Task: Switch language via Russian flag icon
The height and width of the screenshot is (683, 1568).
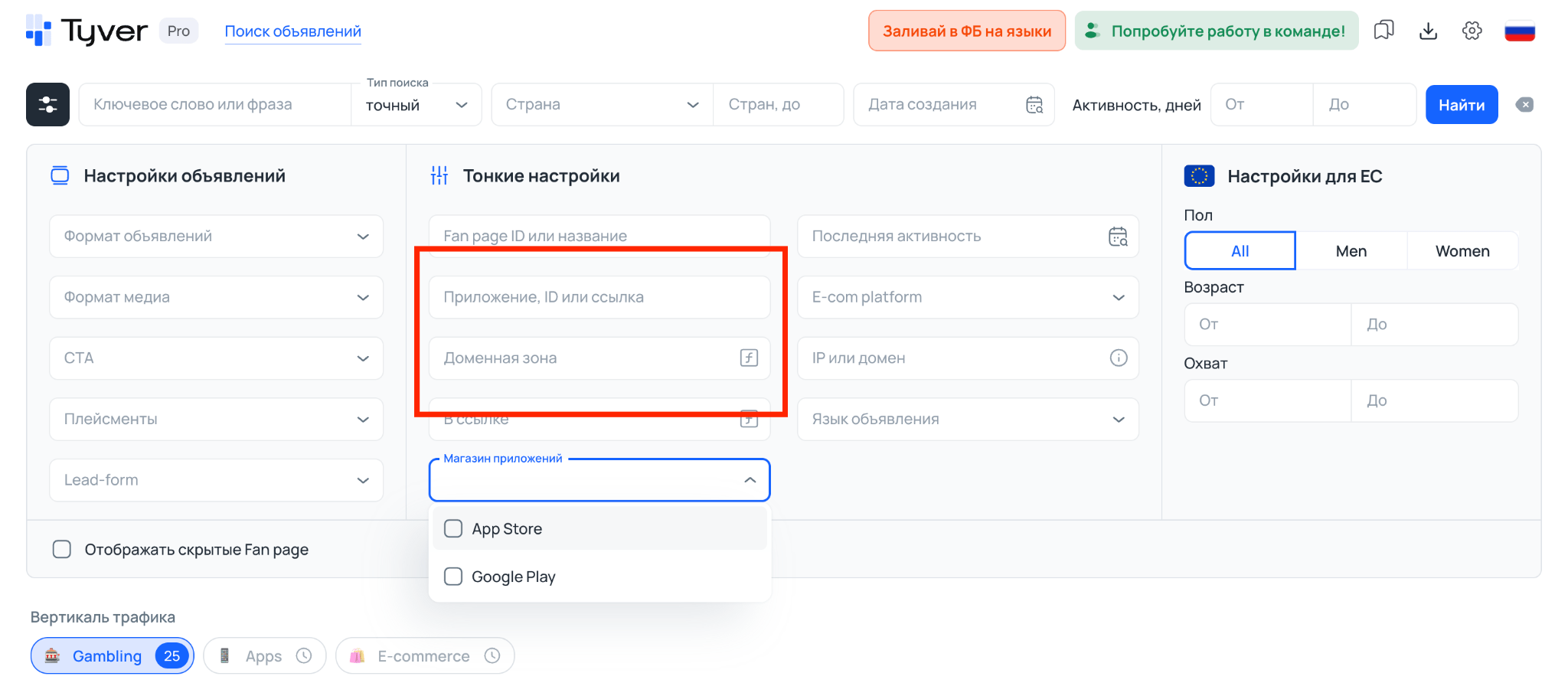Action: 1519,31
